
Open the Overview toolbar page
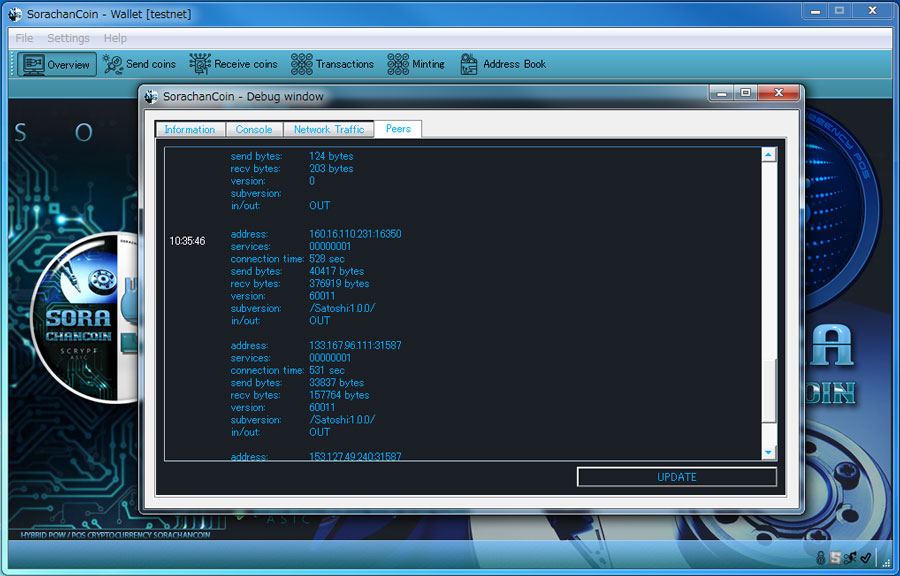56,64
